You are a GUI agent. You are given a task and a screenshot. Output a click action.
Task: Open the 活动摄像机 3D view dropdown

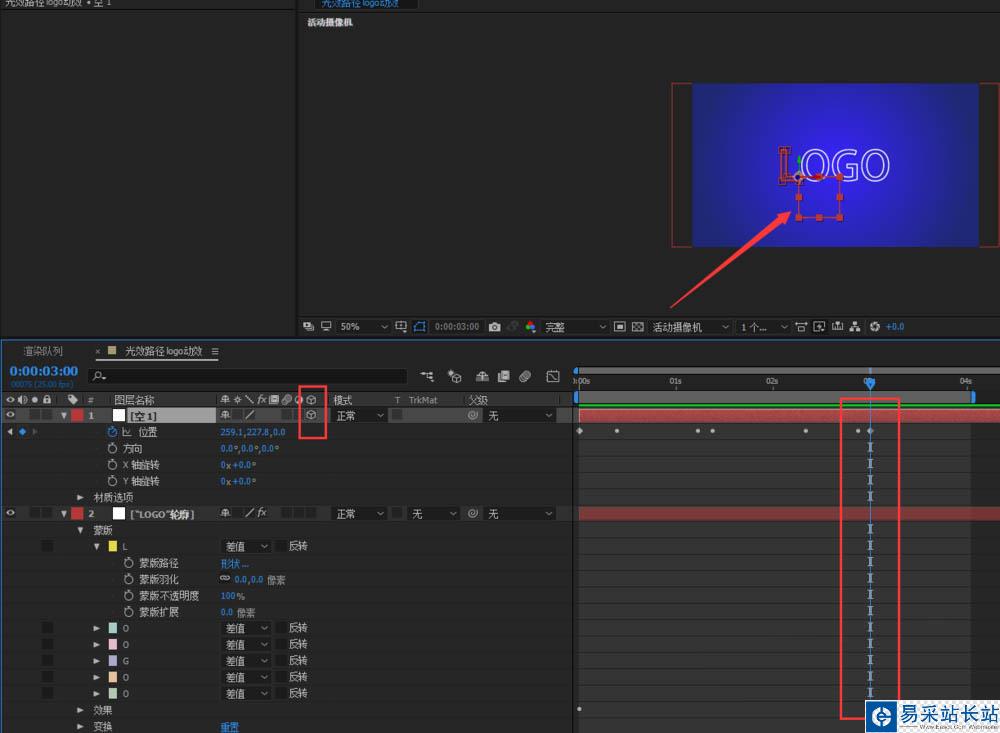click(x=690, y=327)
